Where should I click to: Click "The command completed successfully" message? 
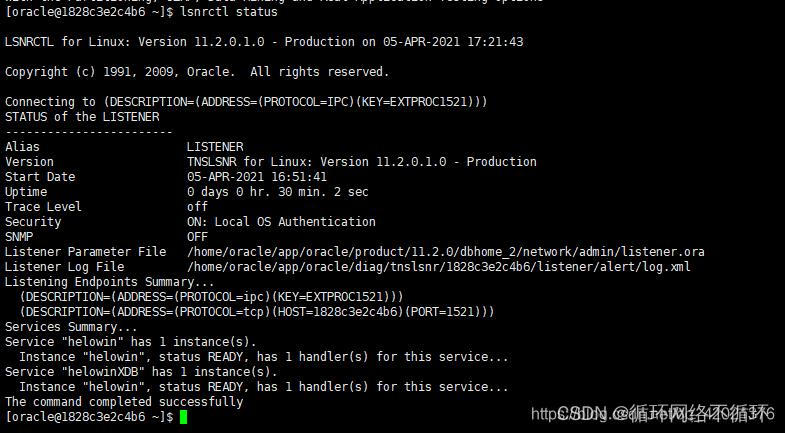click(124, 402)
